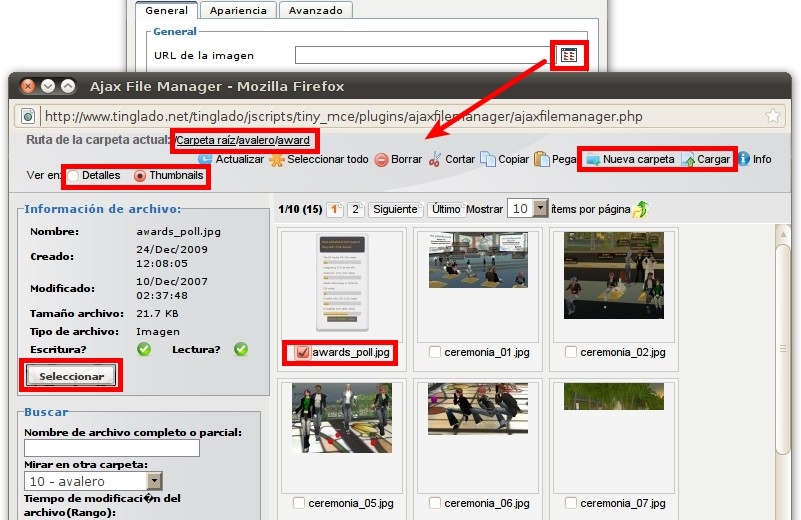This screenshot has width=801, height=520.
Task: Click the browser address bar URL
Action: click(x=343, y=116)
